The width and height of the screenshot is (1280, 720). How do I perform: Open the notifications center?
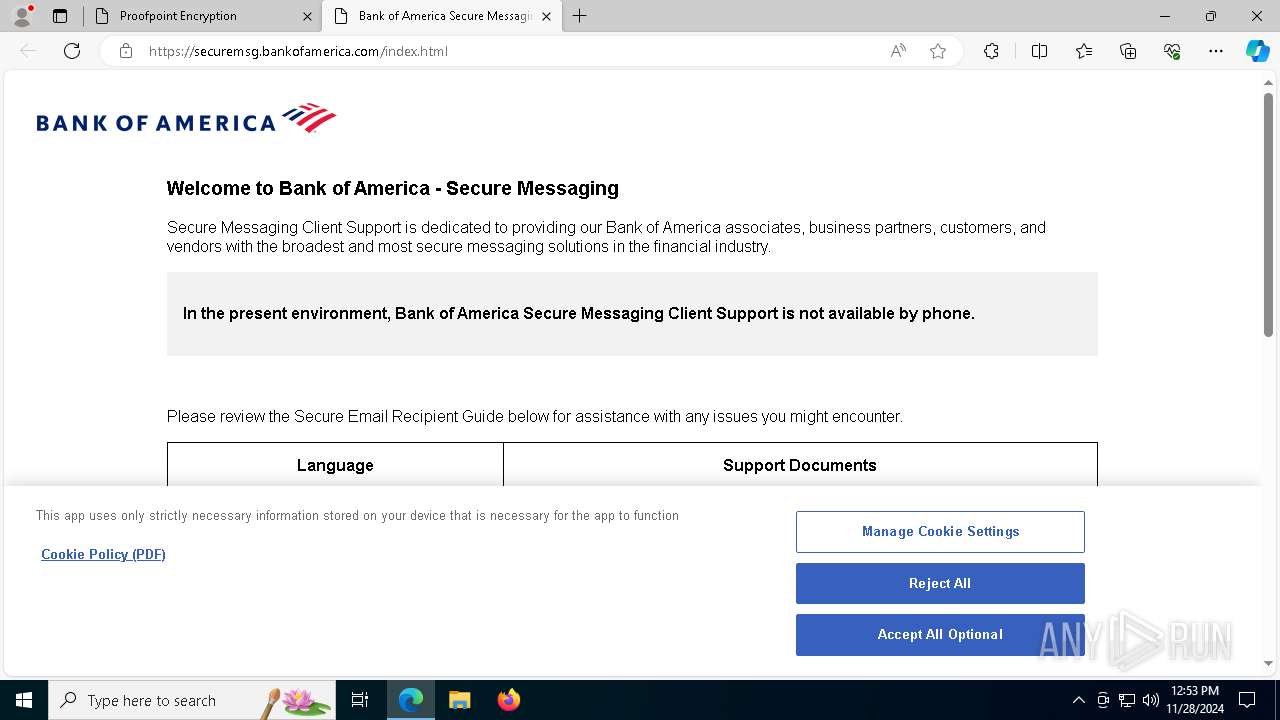[1247, 700]
